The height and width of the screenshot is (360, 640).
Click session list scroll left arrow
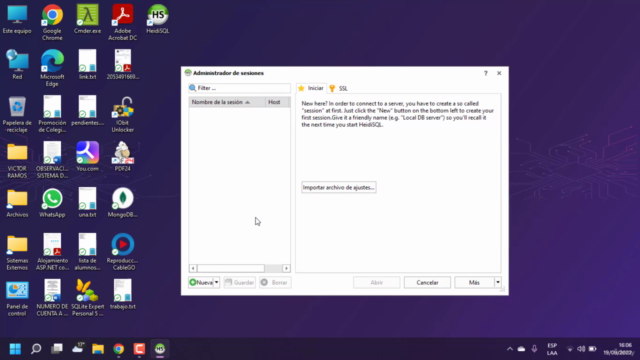pyautogui.click(x=193, y=268)
